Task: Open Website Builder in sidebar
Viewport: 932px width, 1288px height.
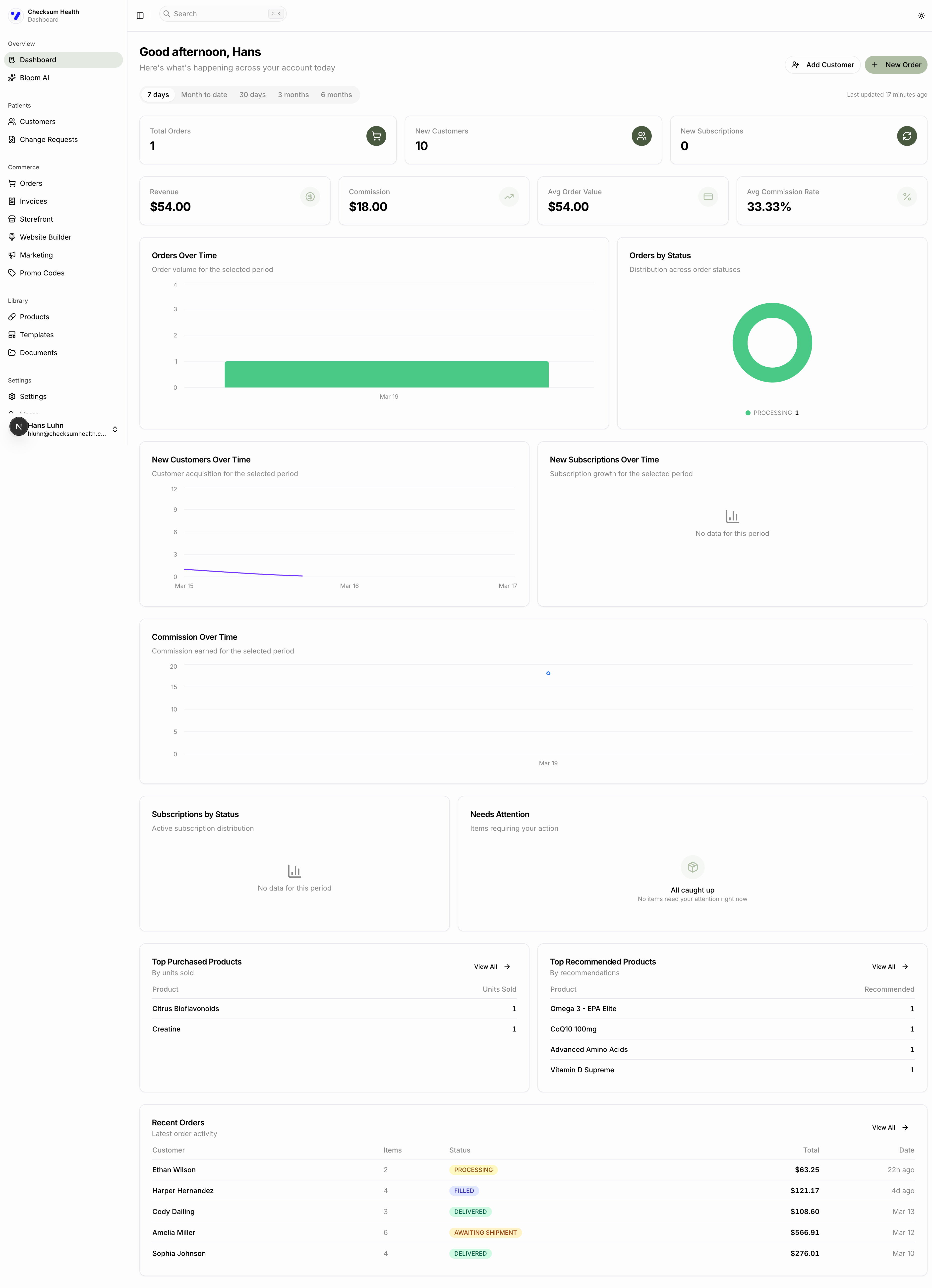Action: (63, 237)
